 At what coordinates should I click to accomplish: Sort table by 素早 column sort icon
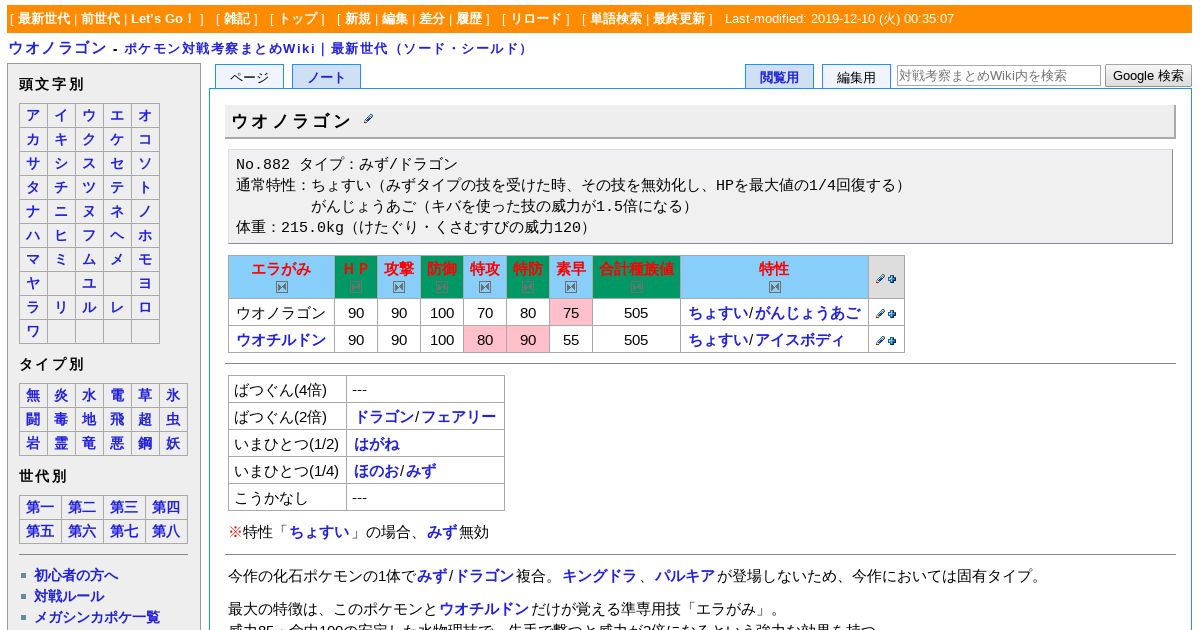click(571, 287)
